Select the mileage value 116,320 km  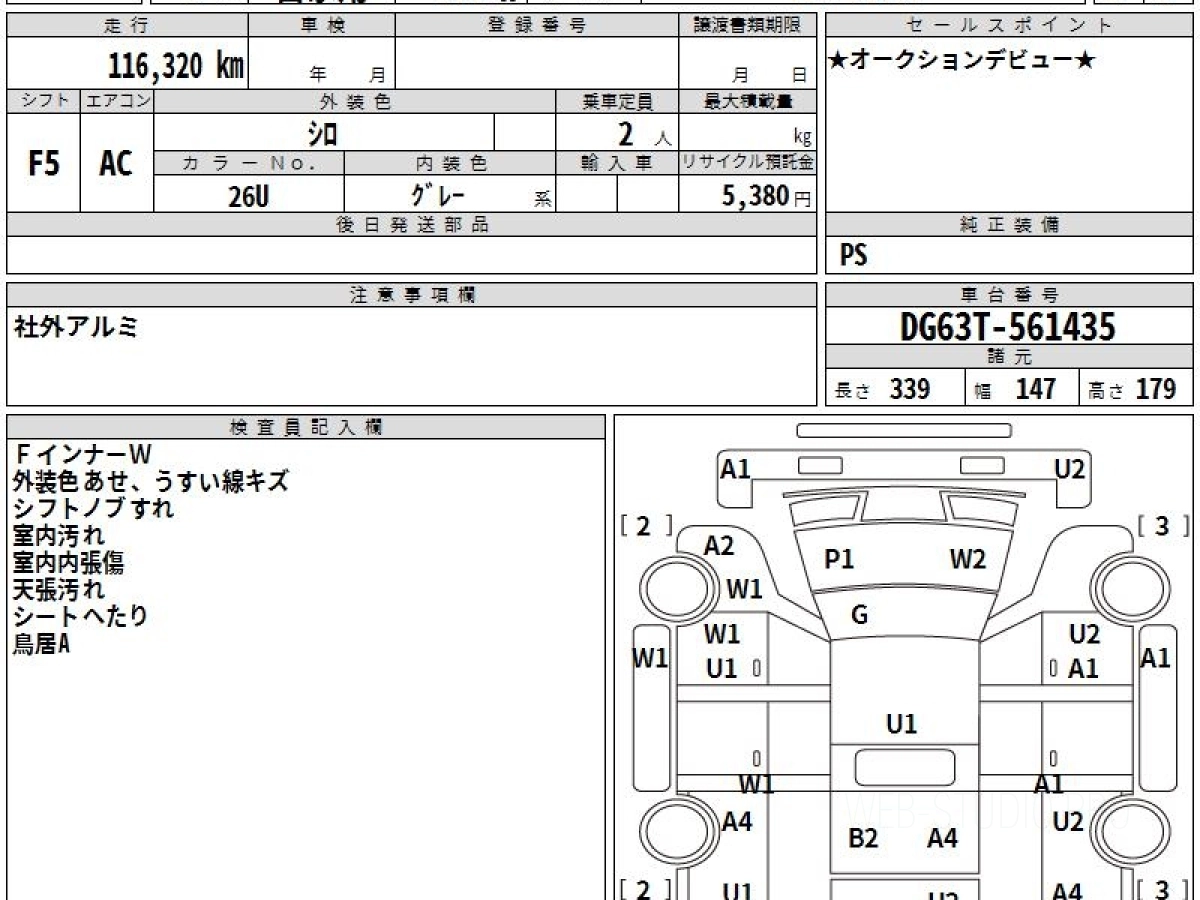(x=176, y=66)
